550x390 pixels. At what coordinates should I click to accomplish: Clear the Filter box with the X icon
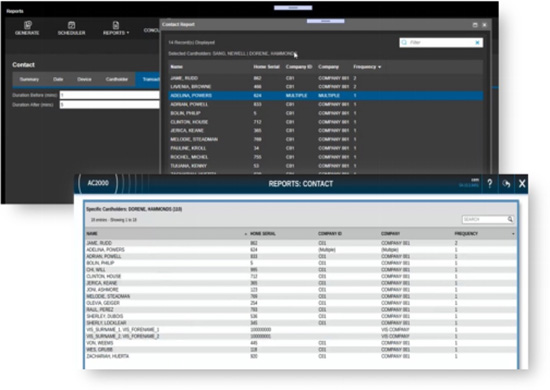pyautogui.click(x=477, y=42)
